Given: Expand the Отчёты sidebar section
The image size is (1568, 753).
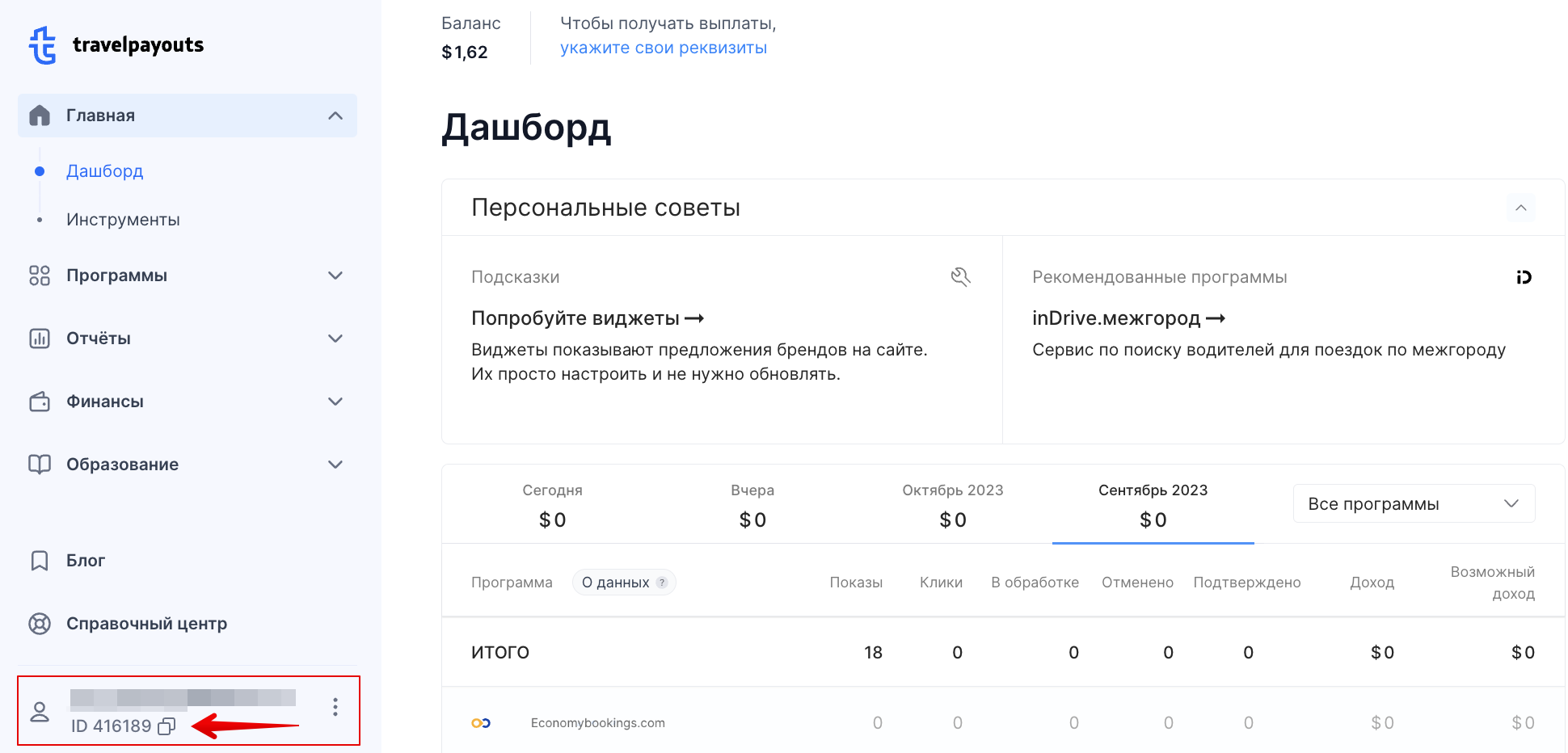Looking at the screenshot, I should click(335, 339).
